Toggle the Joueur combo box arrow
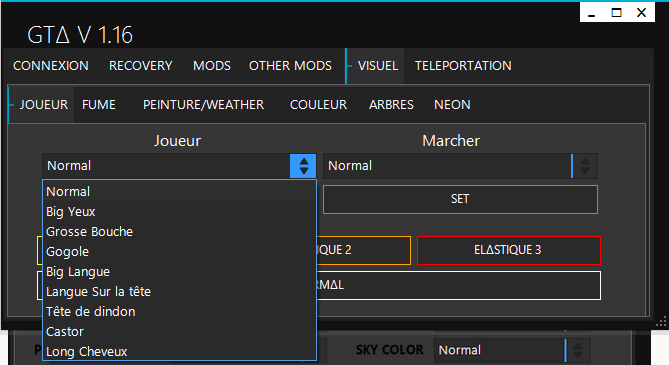This screenshot has width=669, height=365. [303, 166]
